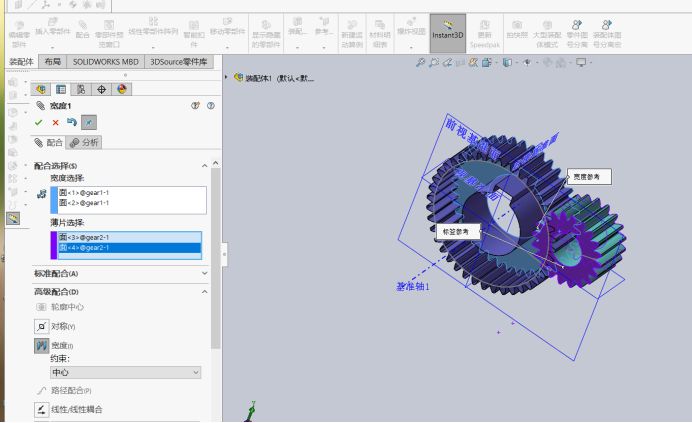Open the view orientation cube icon
Image resolution: width=692 pixels, height=423 pixels.
[x=487, y=63]
